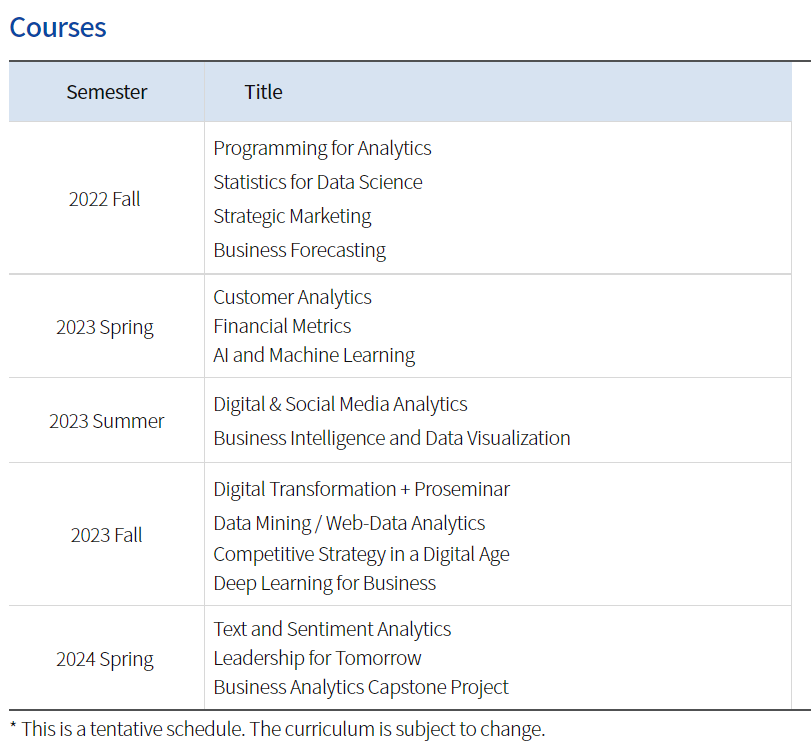The height and width of the screenshot is (756, 811).
Task: Select Statistics for Data Science course
Action: coord(318,182)
